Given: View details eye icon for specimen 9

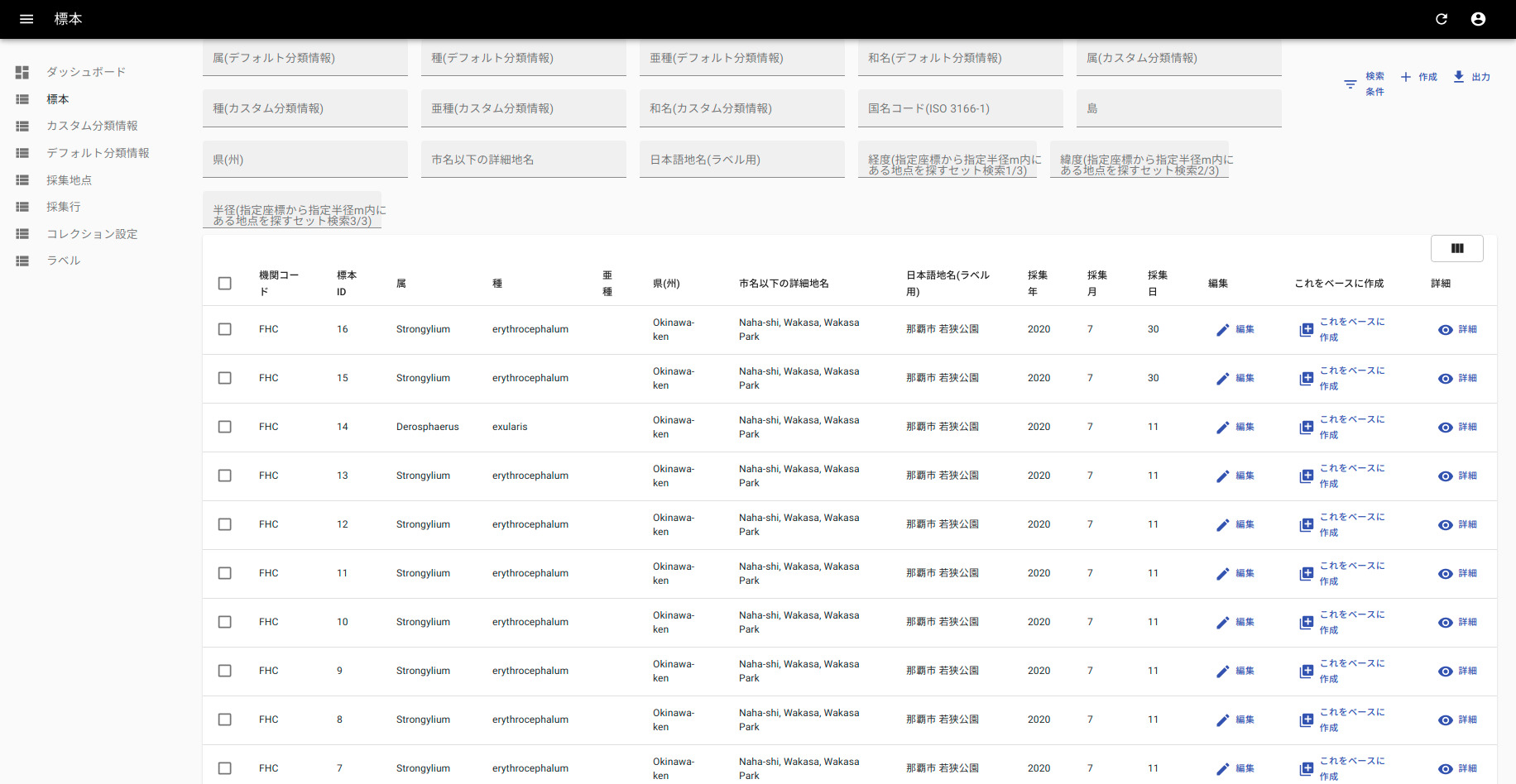Looking at the screenshot, I should [x=1446, y=672].
